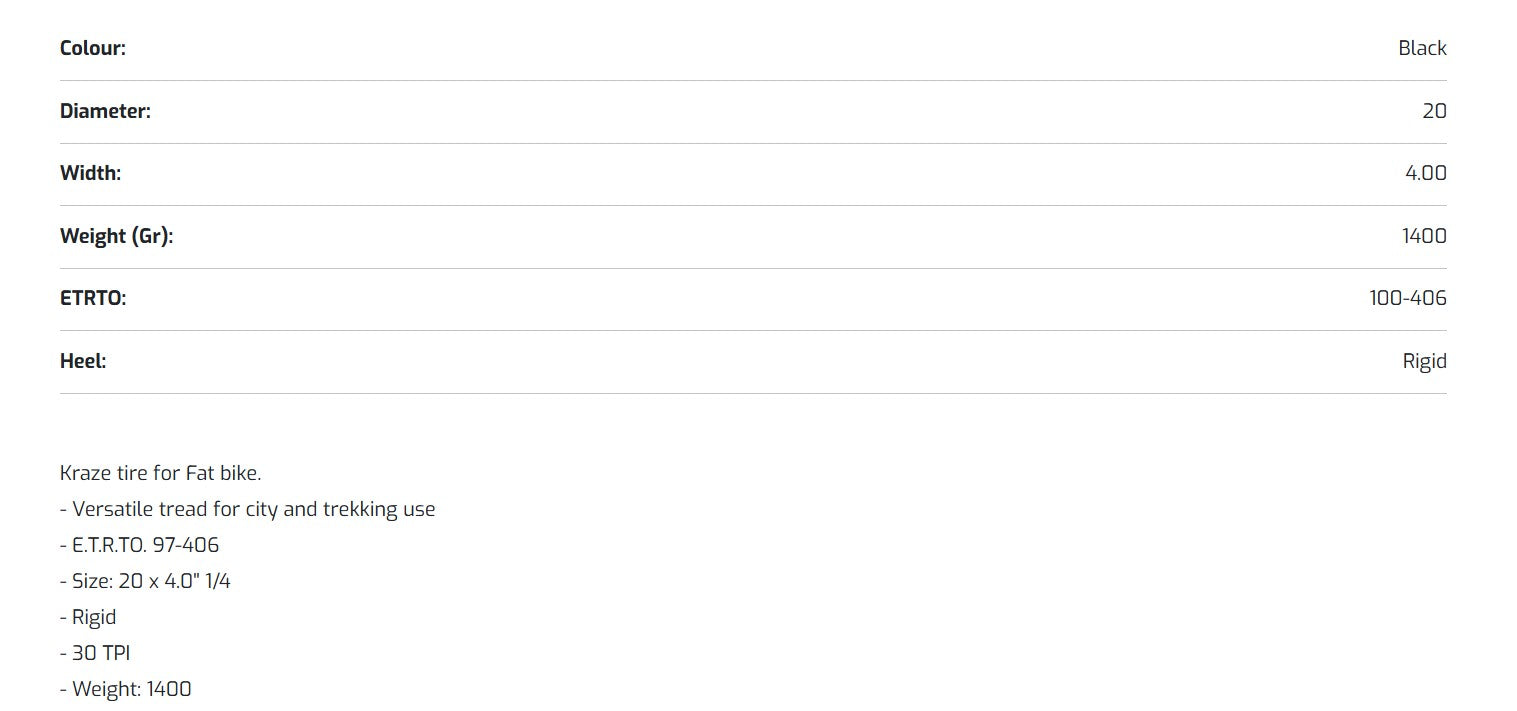This screenshot has height=711, width=1517.
Task: Click the 'Kraze tire for Fat bike.' text
Action: (x=160, y=473)
